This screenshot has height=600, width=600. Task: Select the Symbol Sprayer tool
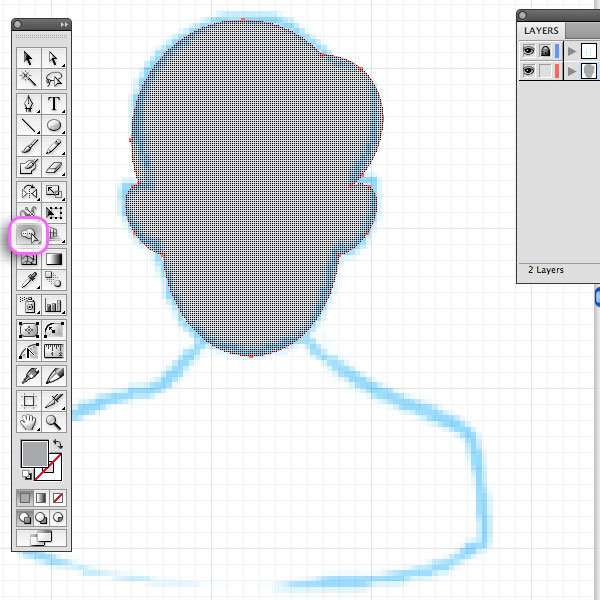click(28, 305)
